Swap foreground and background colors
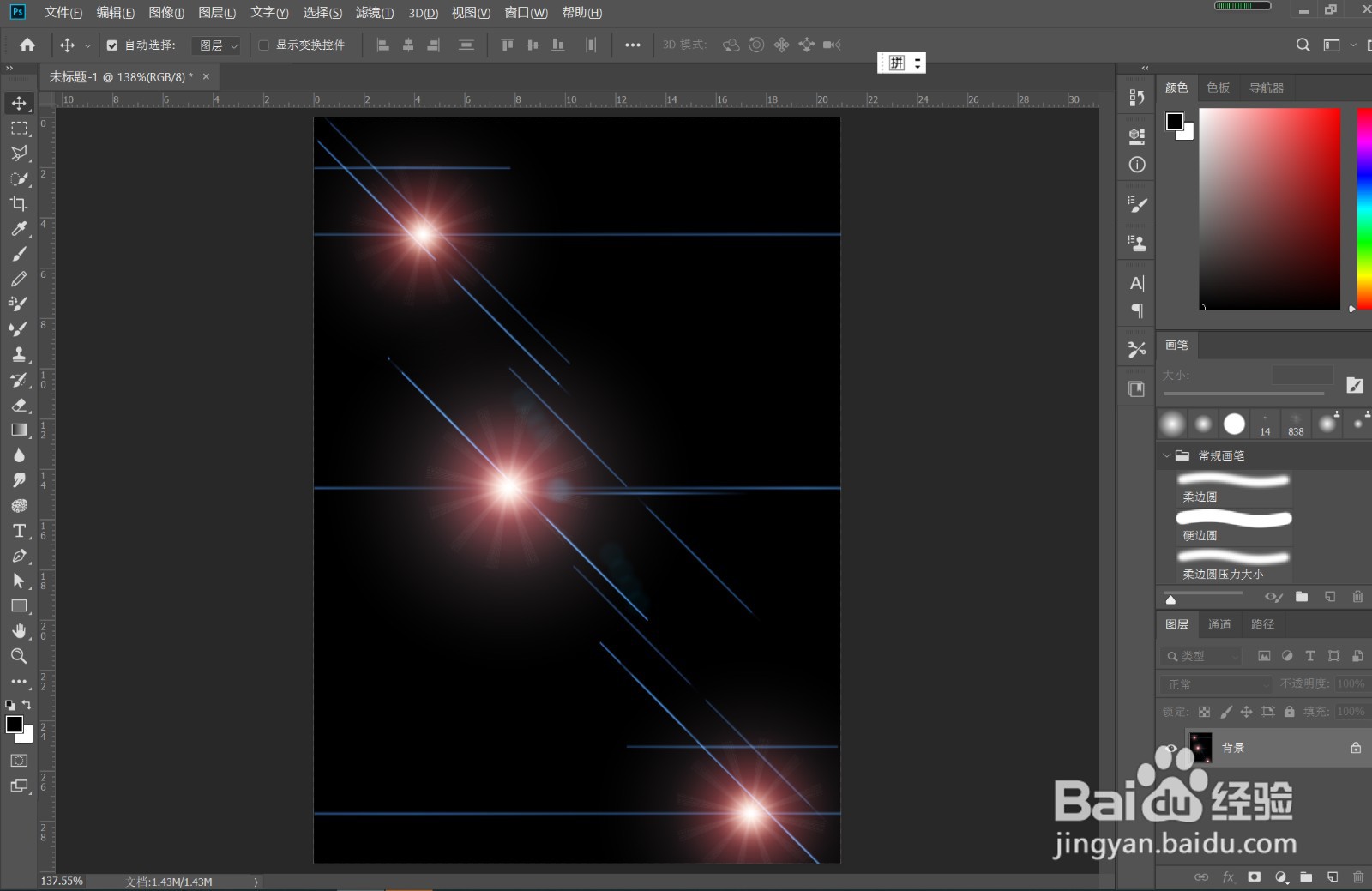Image resolution: width=1372 pixels, height=891 pixels. [27, 705]
